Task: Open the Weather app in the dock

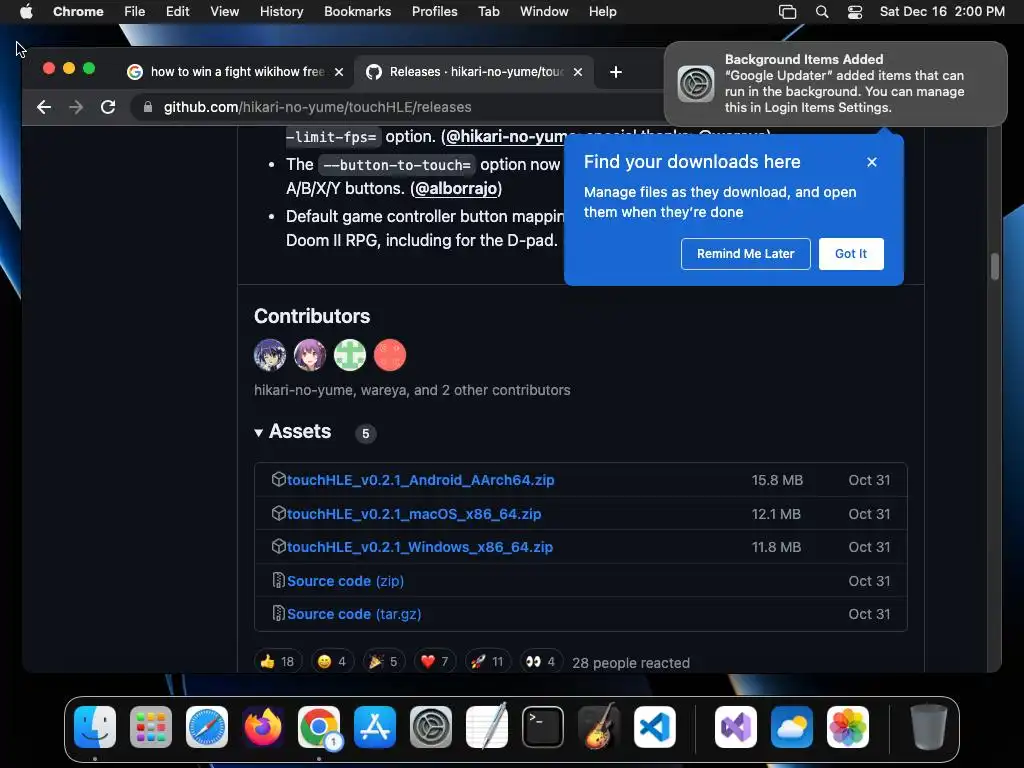Action: coord(792,727)
